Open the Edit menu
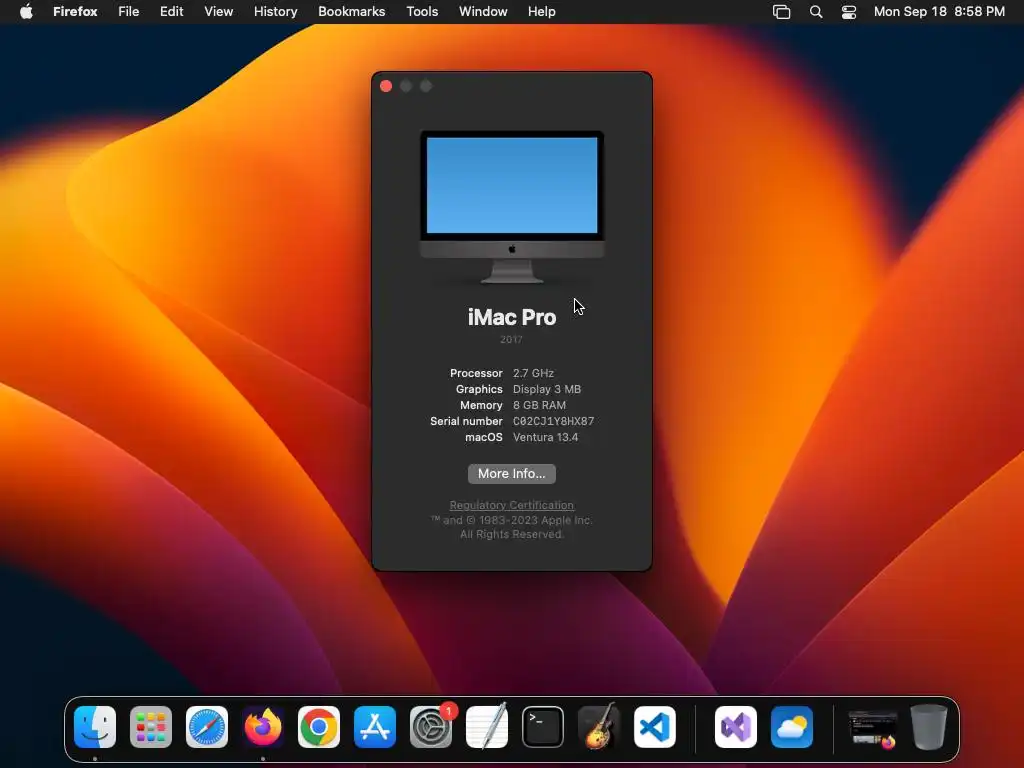 point(171,12)
